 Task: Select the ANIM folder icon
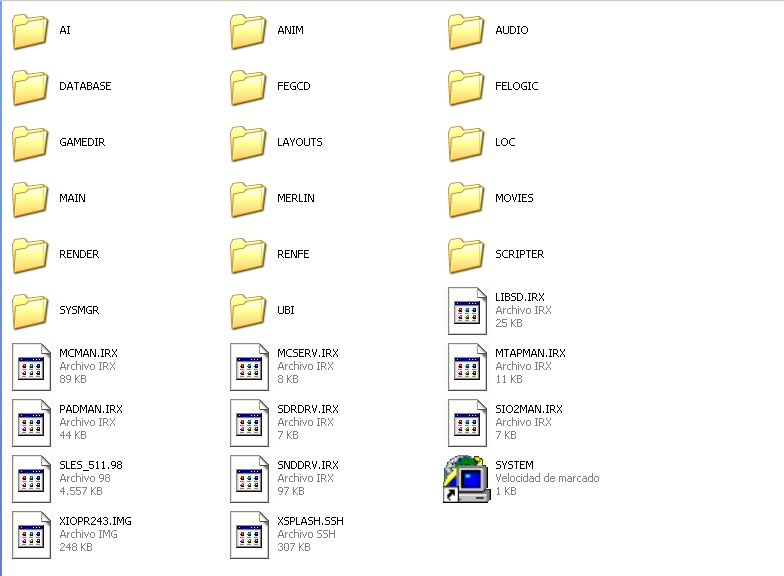click(248, 32)
